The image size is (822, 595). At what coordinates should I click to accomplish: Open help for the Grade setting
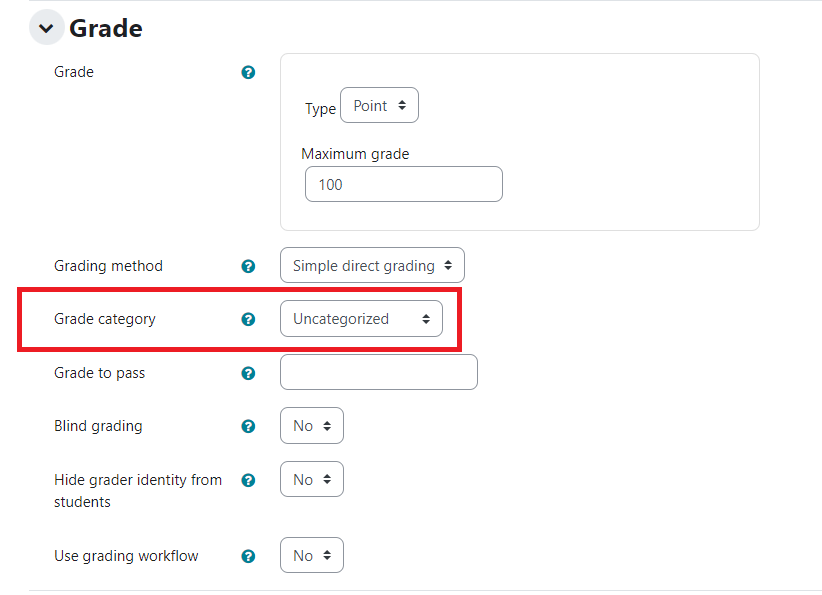[247, 72]
